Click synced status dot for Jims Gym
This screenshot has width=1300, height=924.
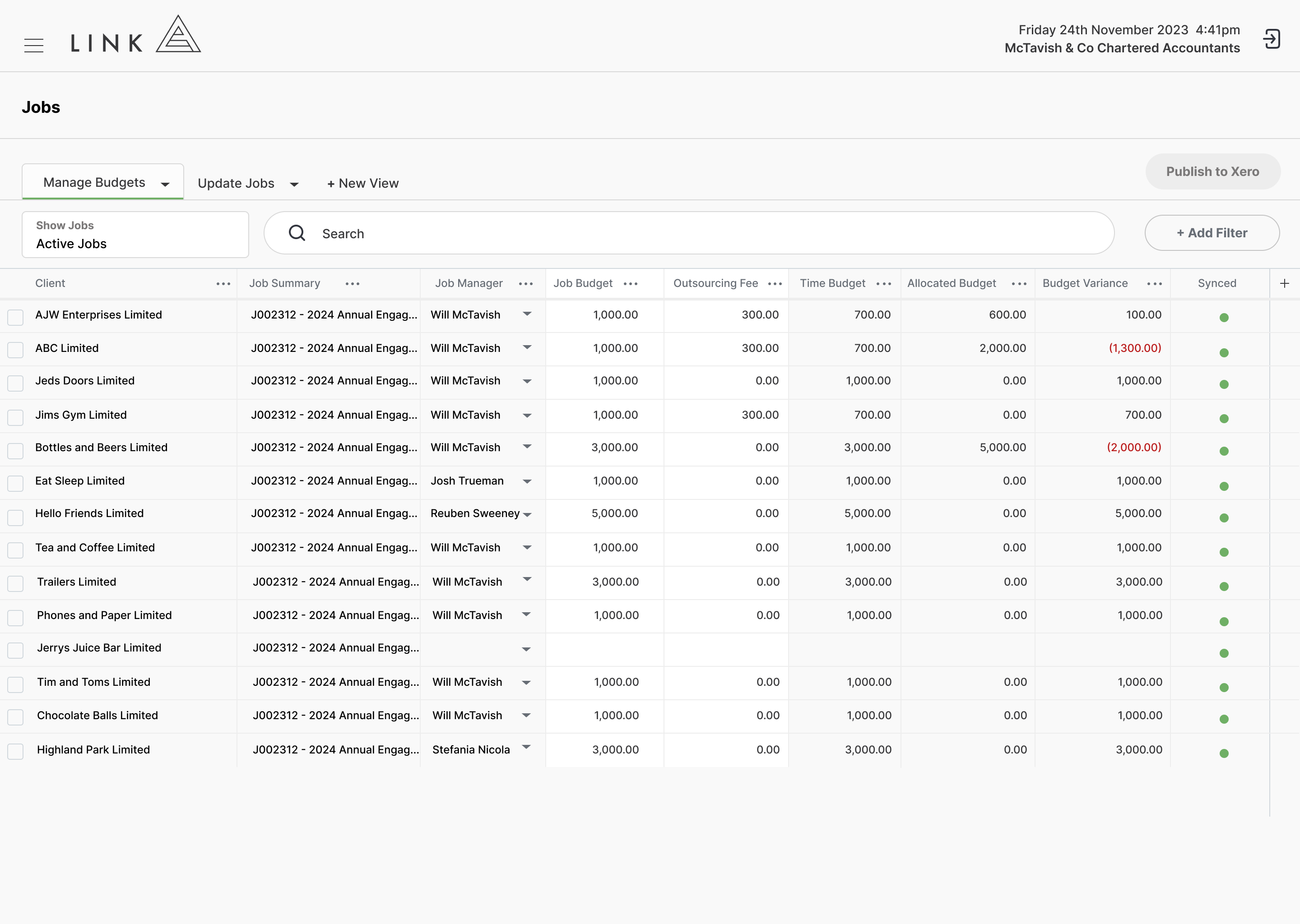(x=1224, y=419)
